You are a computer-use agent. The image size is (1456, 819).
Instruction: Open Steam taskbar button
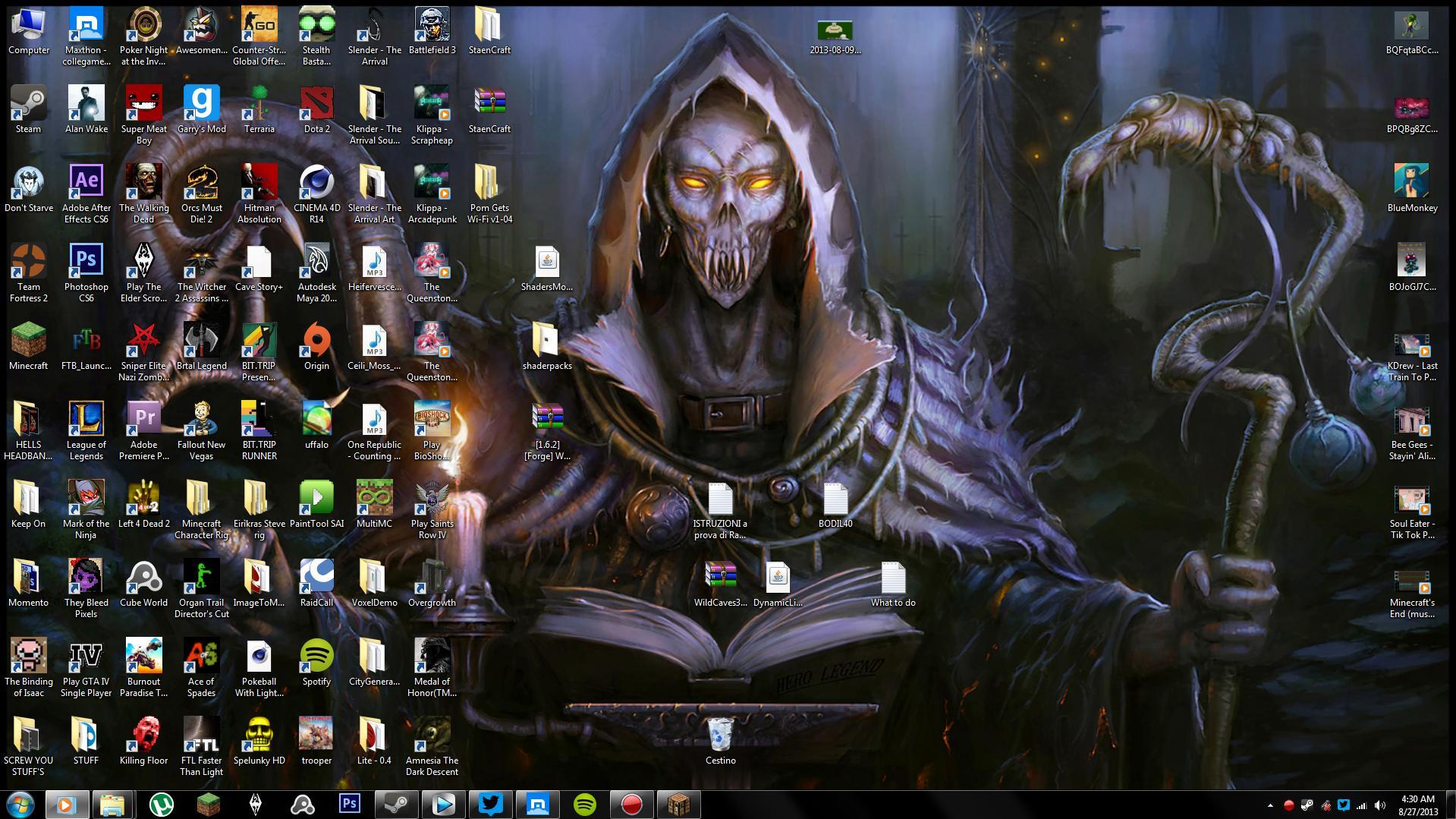(396, 805)
